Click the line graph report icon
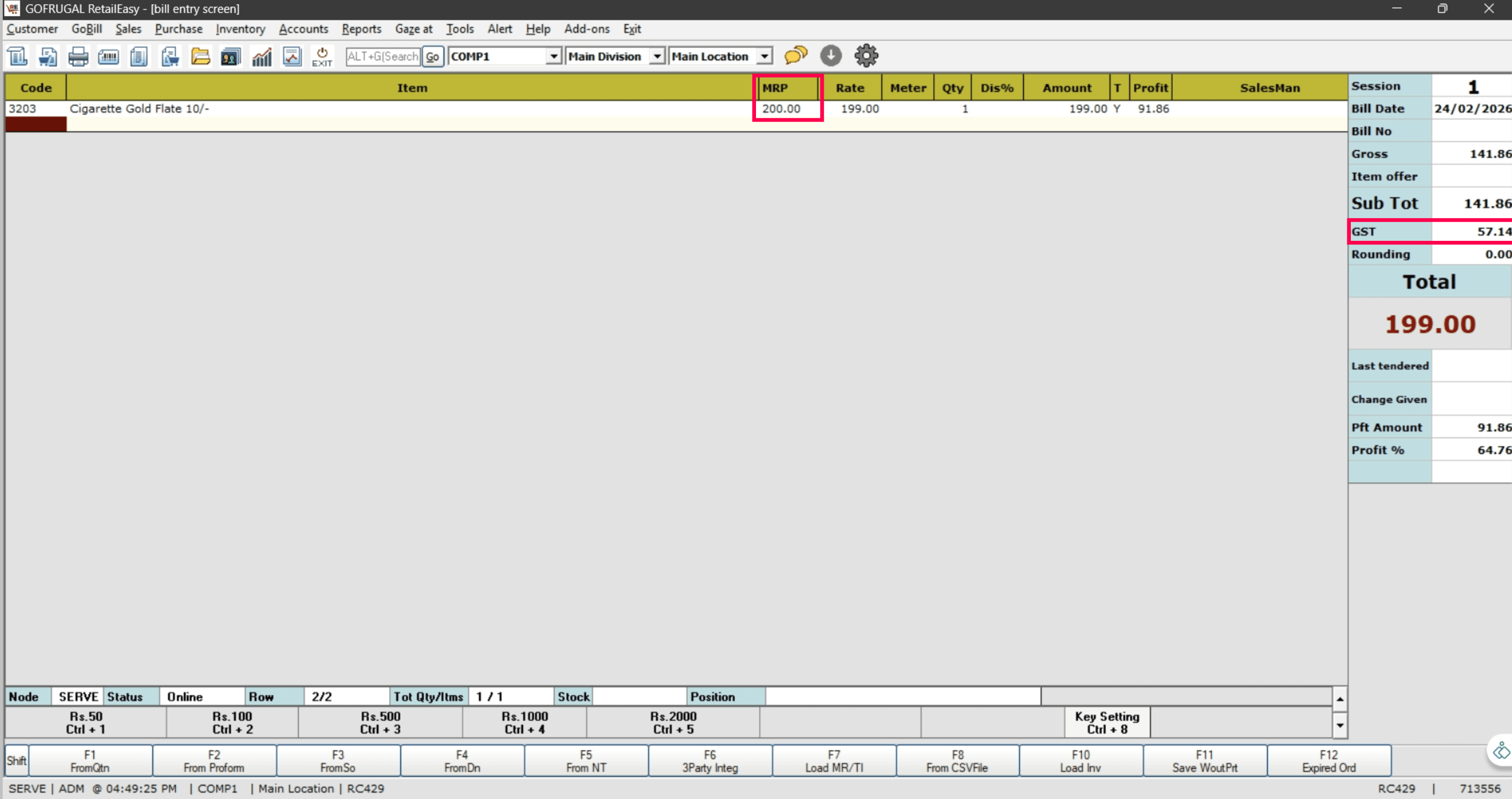The width and height of the screenshot is (1512, 799). click(x=292, y=56)
